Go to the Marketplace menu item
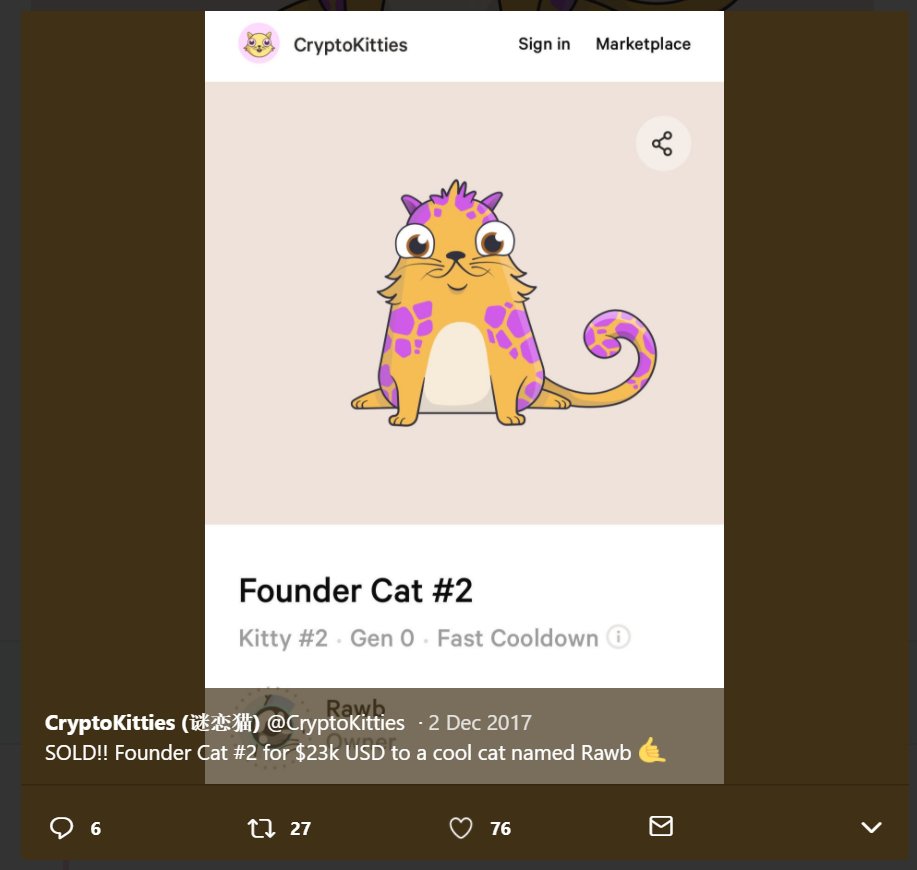This screenshot has height=870, width=917. point(643,44)
